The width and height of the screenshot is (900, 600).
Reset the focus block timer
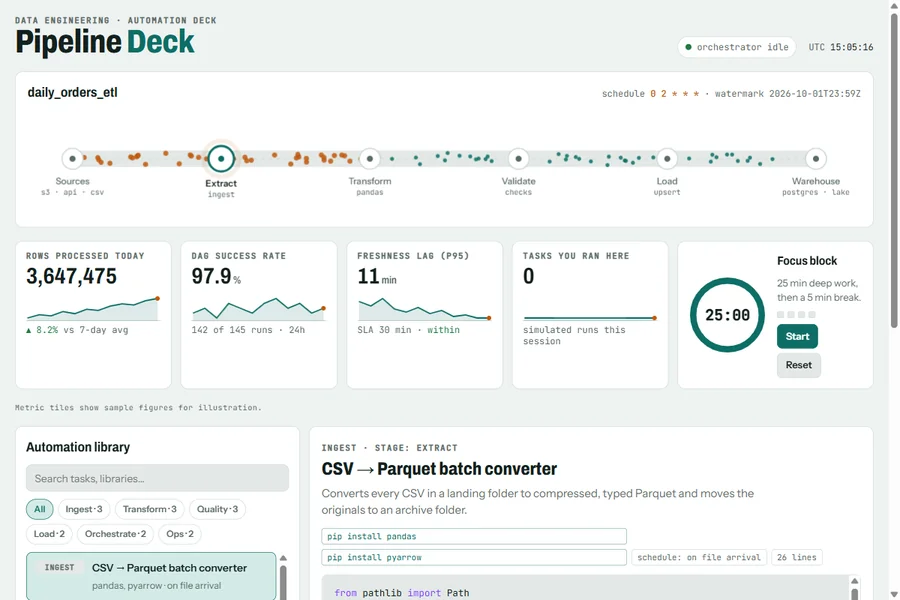[x=798, y=365]
